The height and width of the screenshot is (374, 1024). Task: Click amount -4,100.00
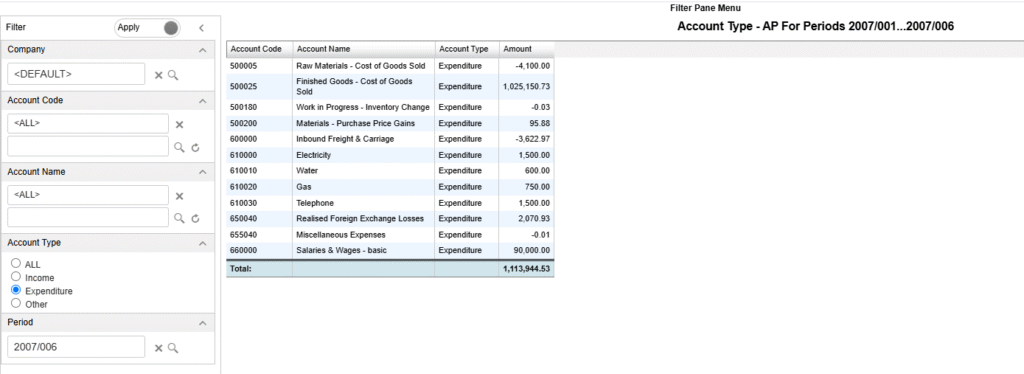click(x=534, y=66)
